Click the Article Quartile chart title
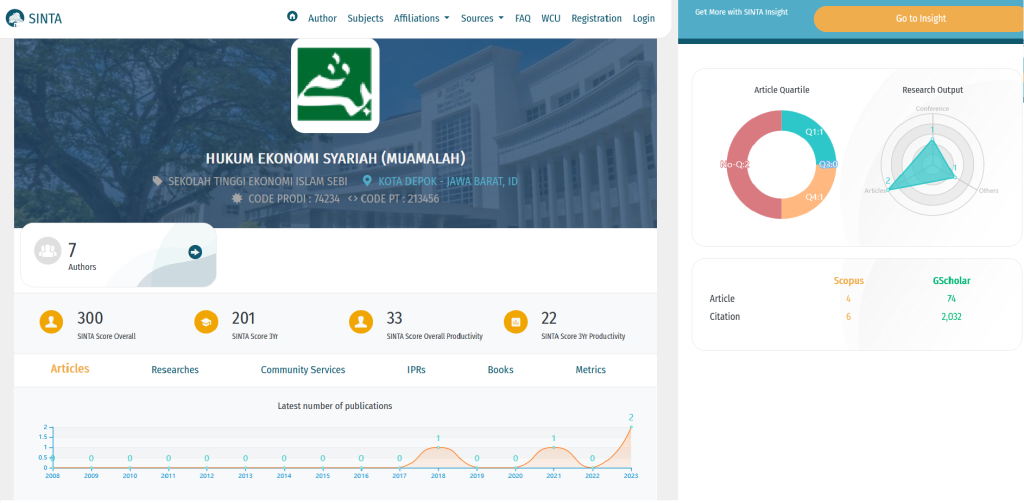Viewport: 1024px width, 503px height. [781, 90]
